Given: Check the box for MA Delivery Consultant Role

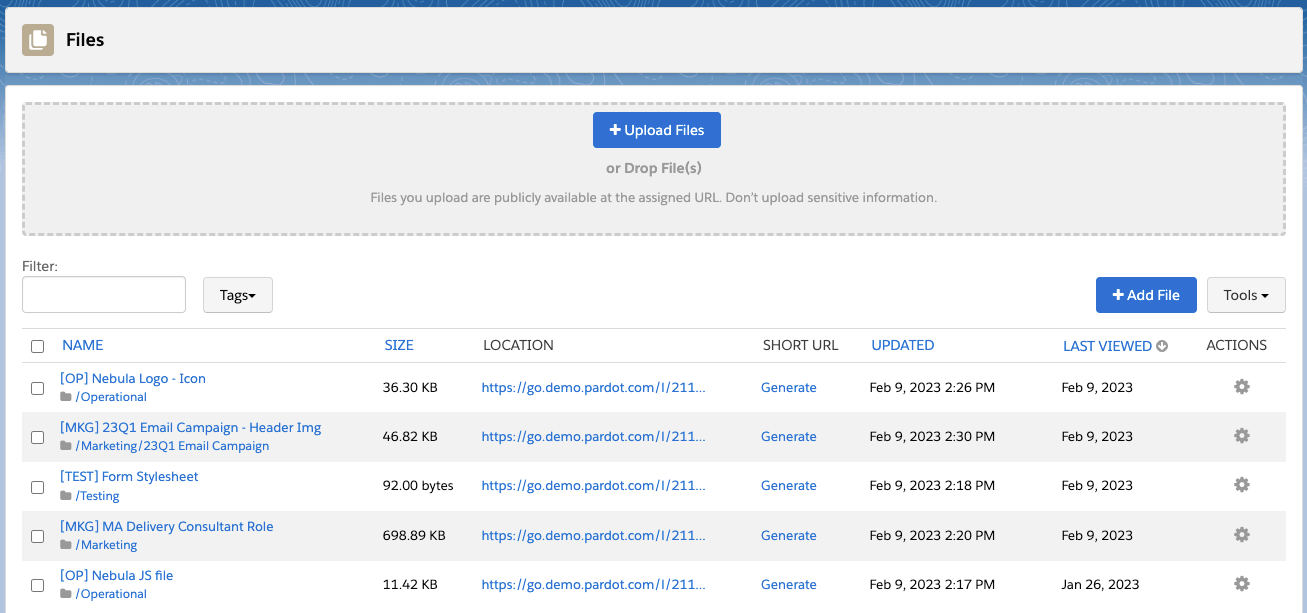Looking at the screenshot, I should coord(37,536).
